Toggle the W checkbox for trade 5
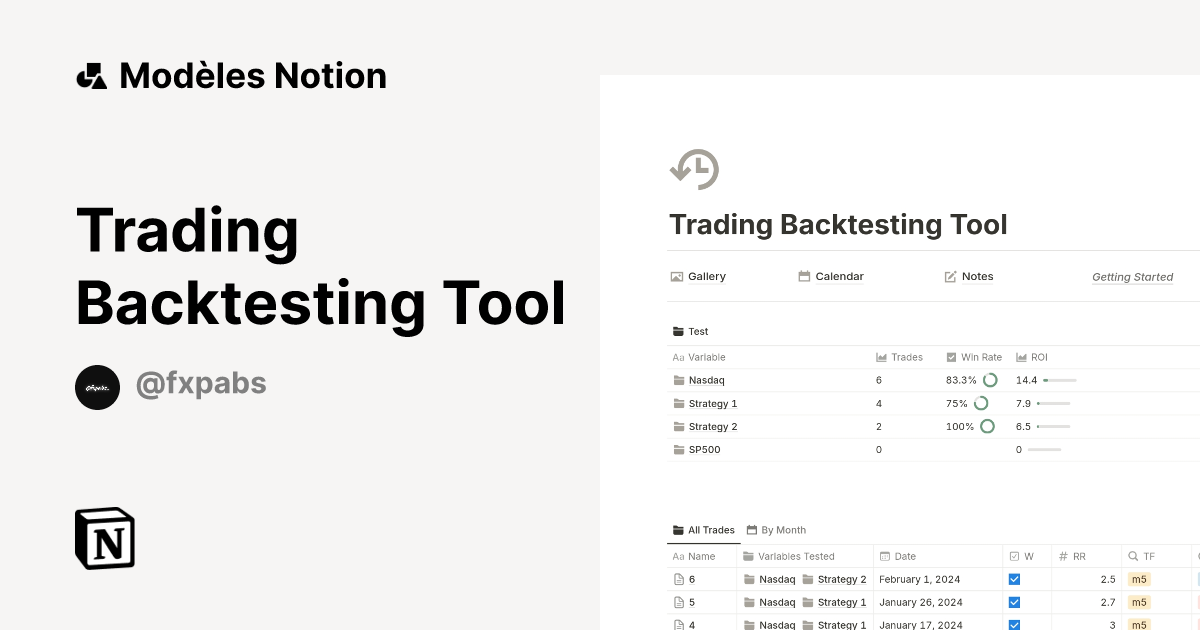The width and height of the screenshot is (1200, 630). tap(1014, 602)
